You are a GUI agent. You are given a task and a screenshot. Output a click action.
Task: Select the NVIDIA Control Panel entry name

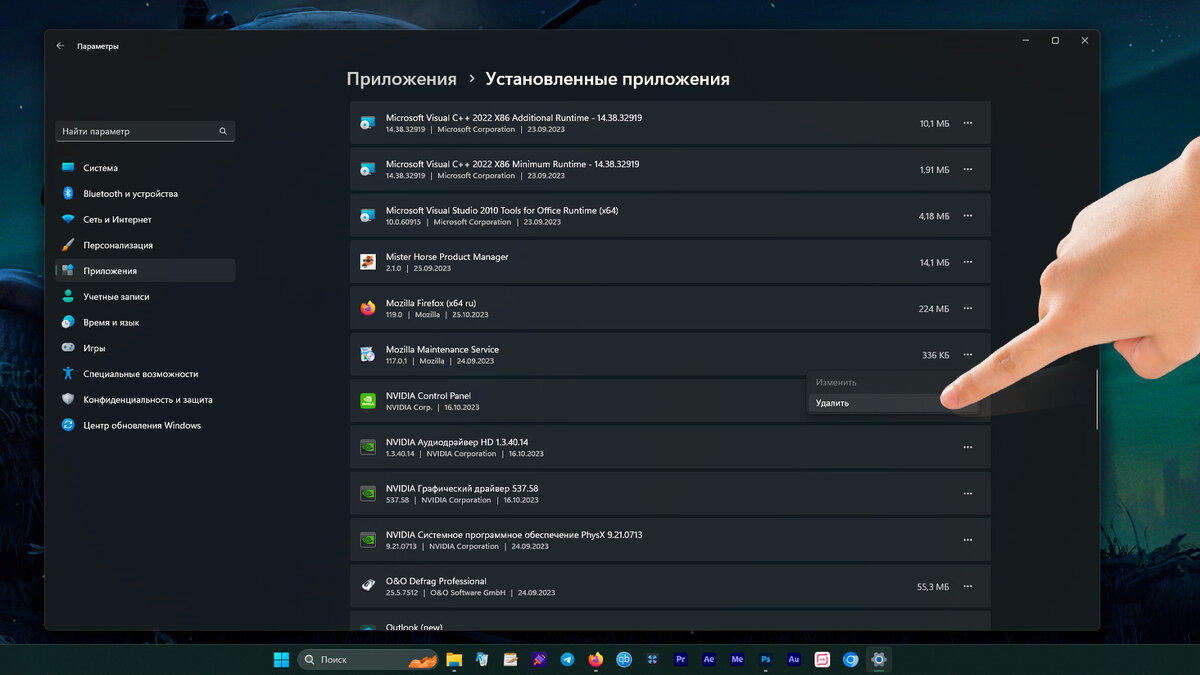click(x=428, y=396)
